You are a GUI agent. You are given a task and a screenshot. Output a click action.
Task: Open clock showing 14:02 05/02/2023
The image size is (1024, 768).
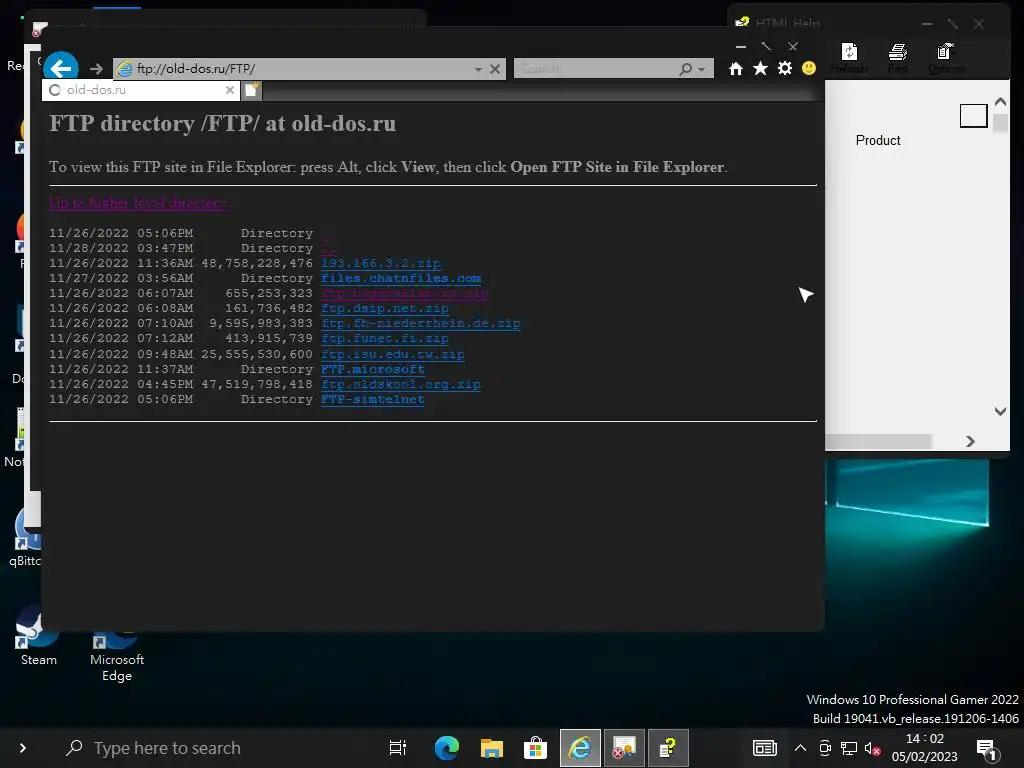[x=924, y=748]
